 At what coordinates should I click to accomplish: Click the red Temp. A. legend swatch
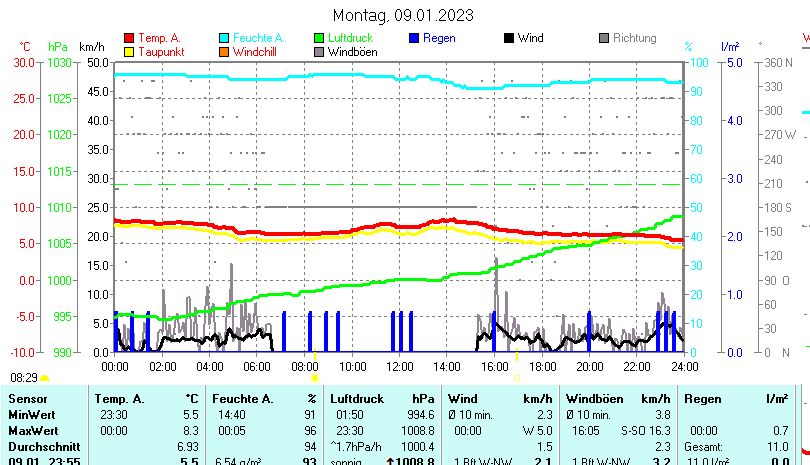(x=128, y=38)
